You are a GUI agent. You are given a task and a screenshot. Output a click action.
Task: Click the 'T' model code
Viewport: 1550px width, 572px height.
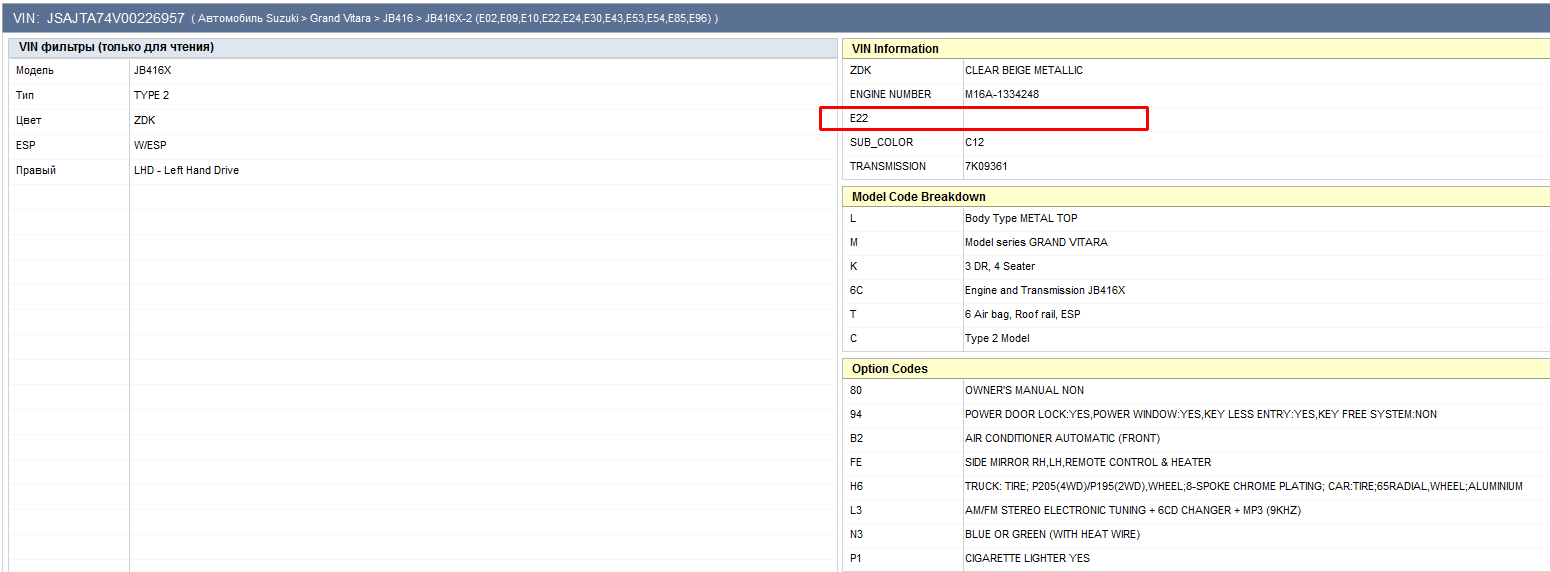[x=853, y=315]
